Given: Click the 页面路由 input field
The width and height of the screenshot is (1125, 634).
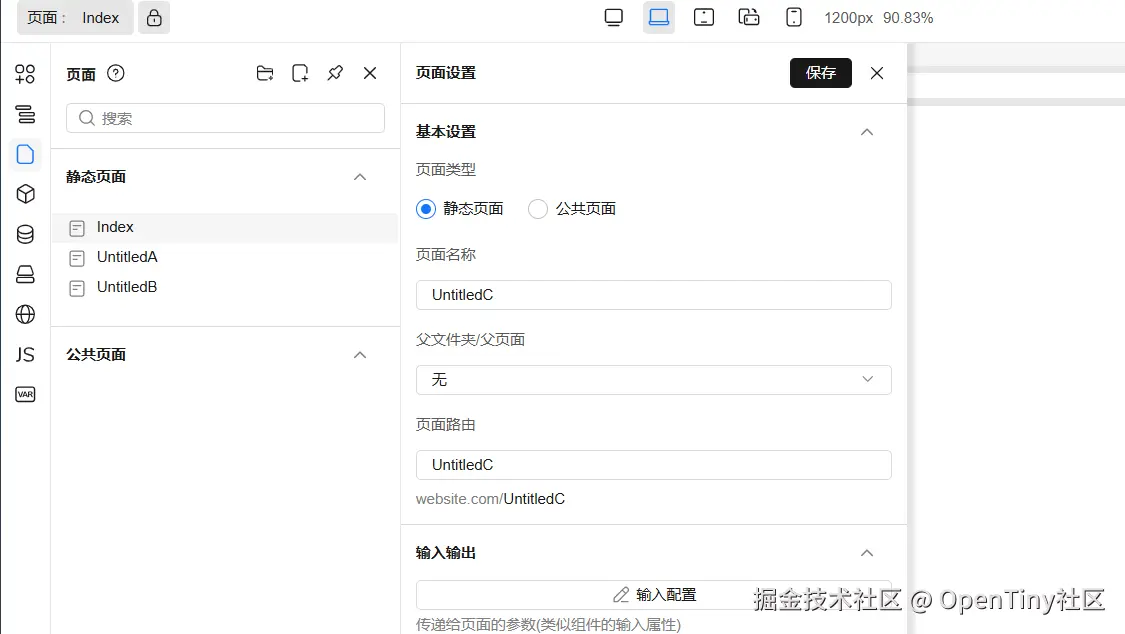Looking at the screenshot, I should (x=654, y=465).
